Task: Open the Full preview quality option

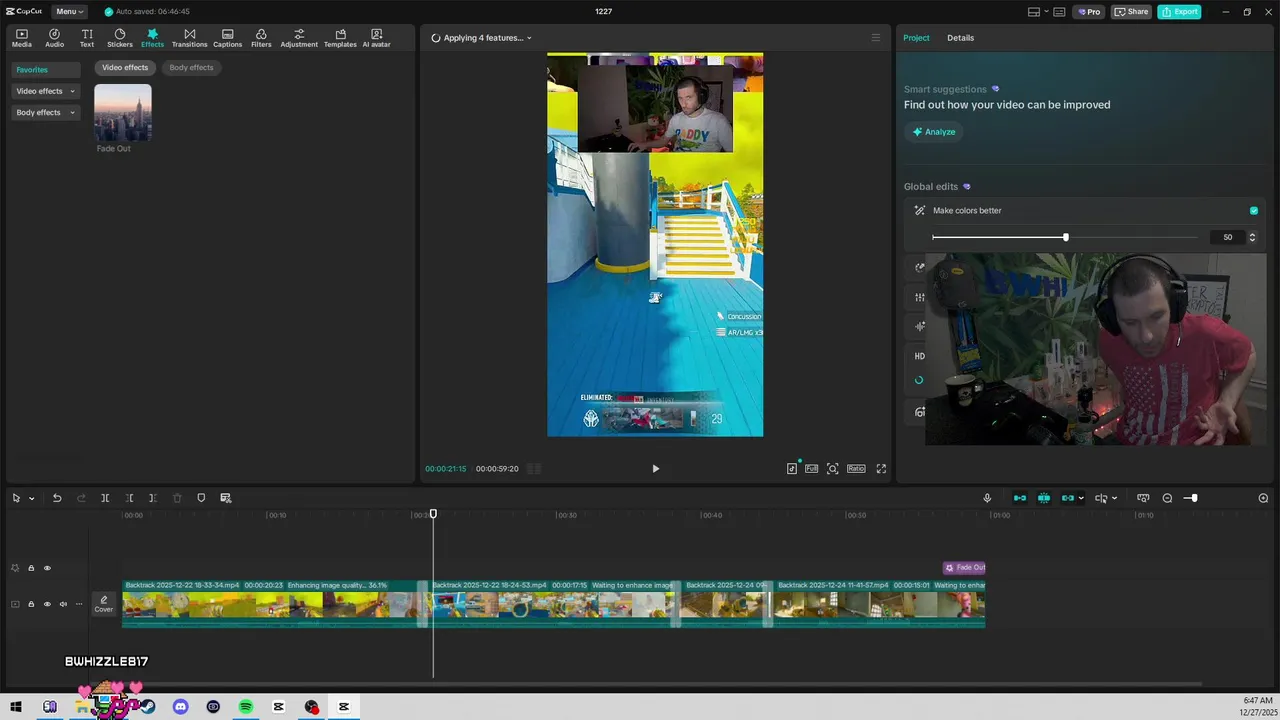Action: [811, 468]
